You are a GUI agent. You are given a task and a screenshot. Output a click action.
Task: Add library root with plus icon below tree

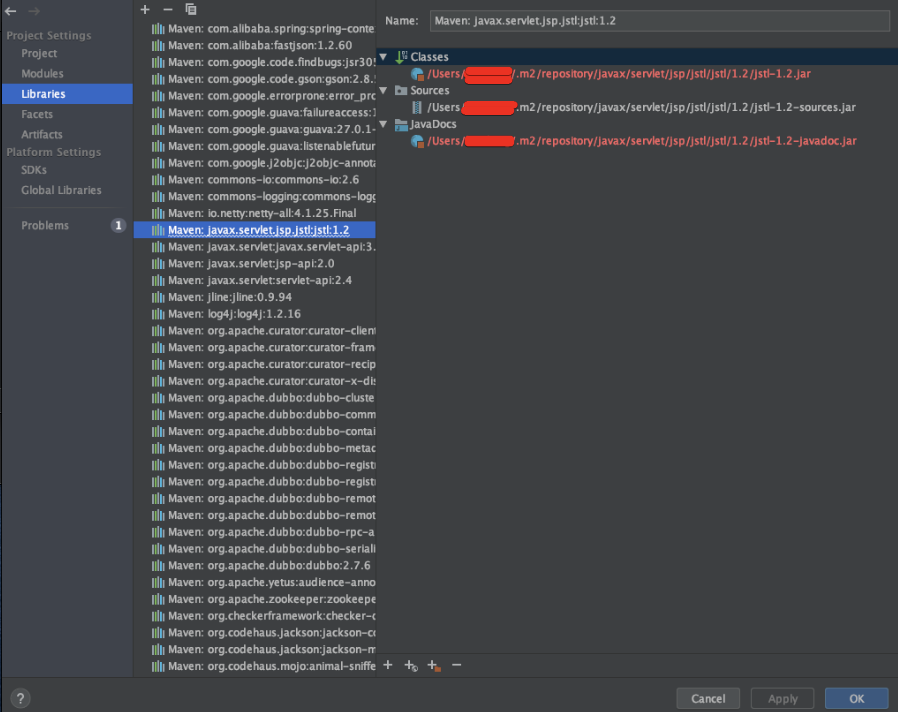[388, 664]
